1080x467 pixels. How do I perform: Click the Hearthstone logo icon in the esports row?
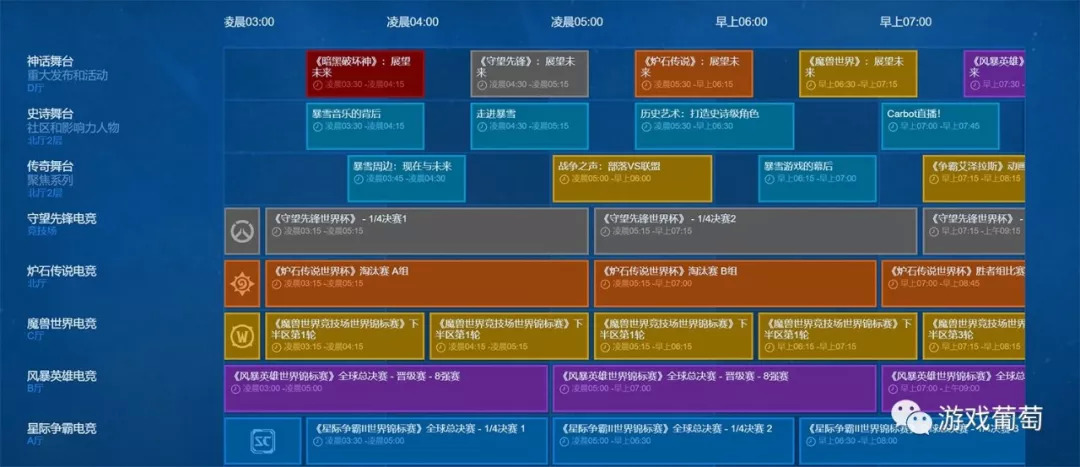(242, 284)
